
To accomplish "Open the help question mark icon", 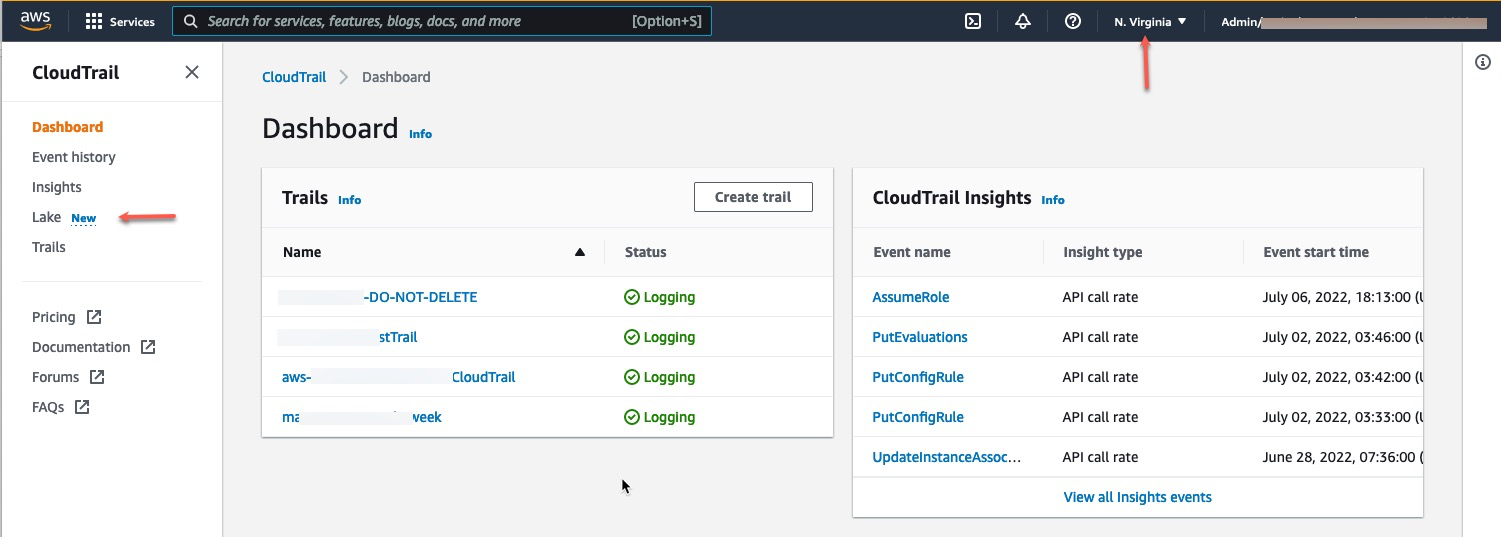I will click(x=1073, y=21).
